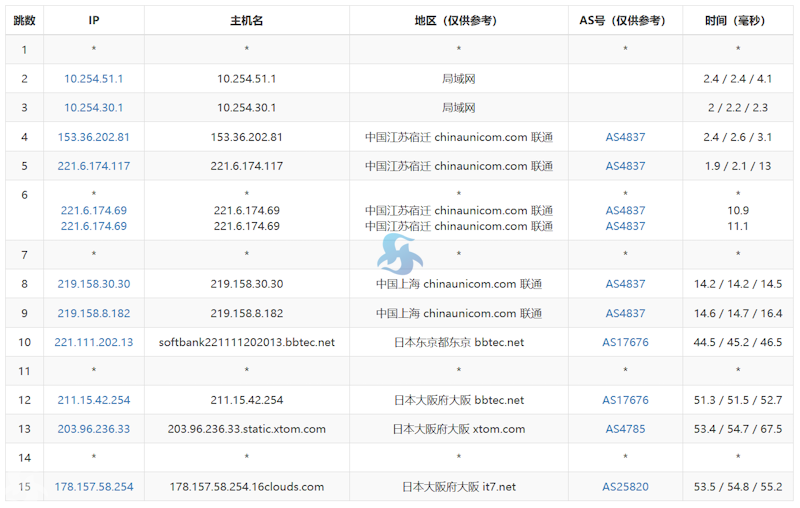Image resolution: width=800 pixels, height=508 pixels.
Task: Open IP link 10.254.30.1
Action: click(x=93, y=108)
